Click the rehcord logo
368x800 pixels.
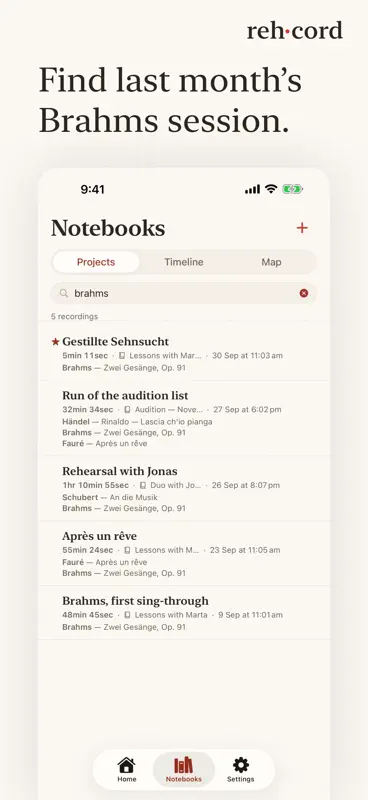tap(295, 31)
